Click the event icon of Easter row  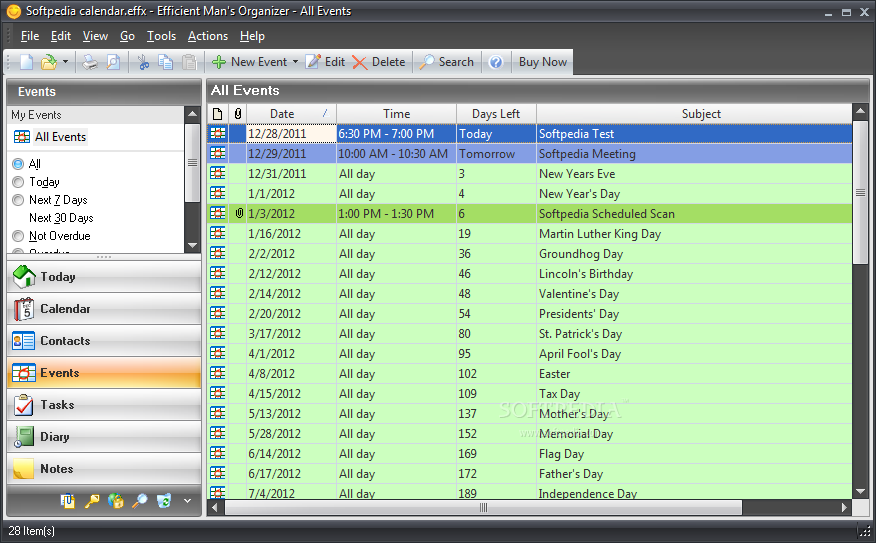[218, 373]
